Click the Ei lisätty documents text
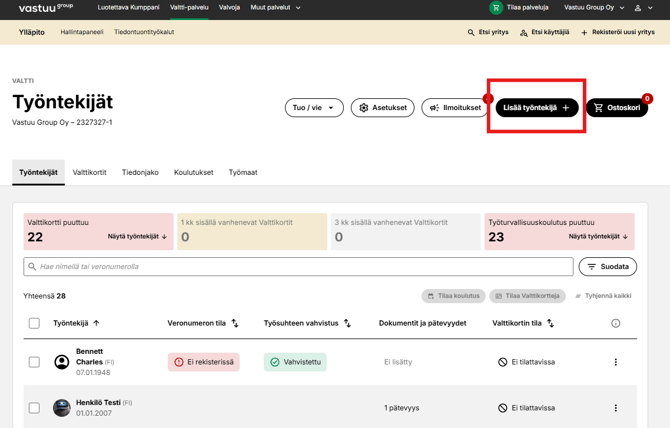The width and height of the screenshot is (670, 428). 398,362
